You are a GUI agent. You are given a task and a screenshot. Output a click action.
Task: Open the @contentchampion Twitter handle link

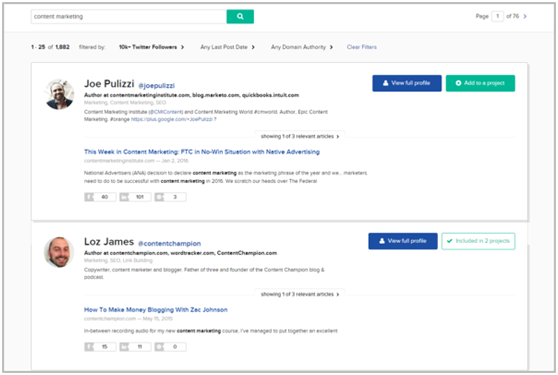[169, 244]
